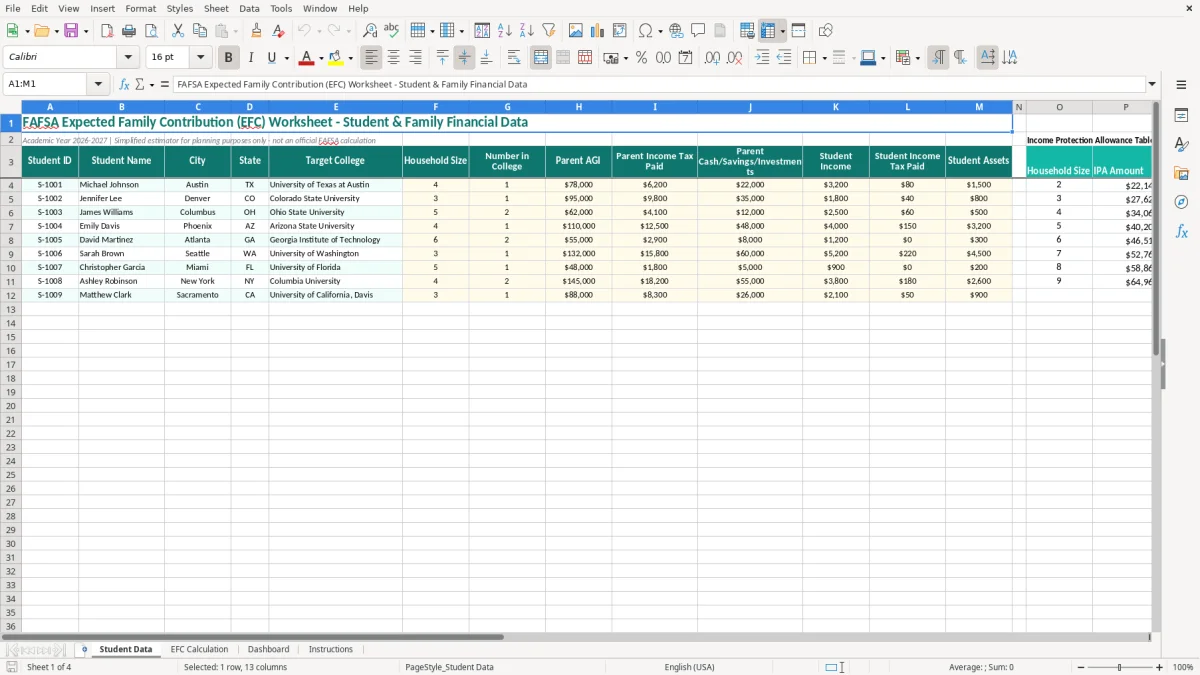Switch to the EFC Calculation sheet tab

pyautogui.click(x=199, y=649)
